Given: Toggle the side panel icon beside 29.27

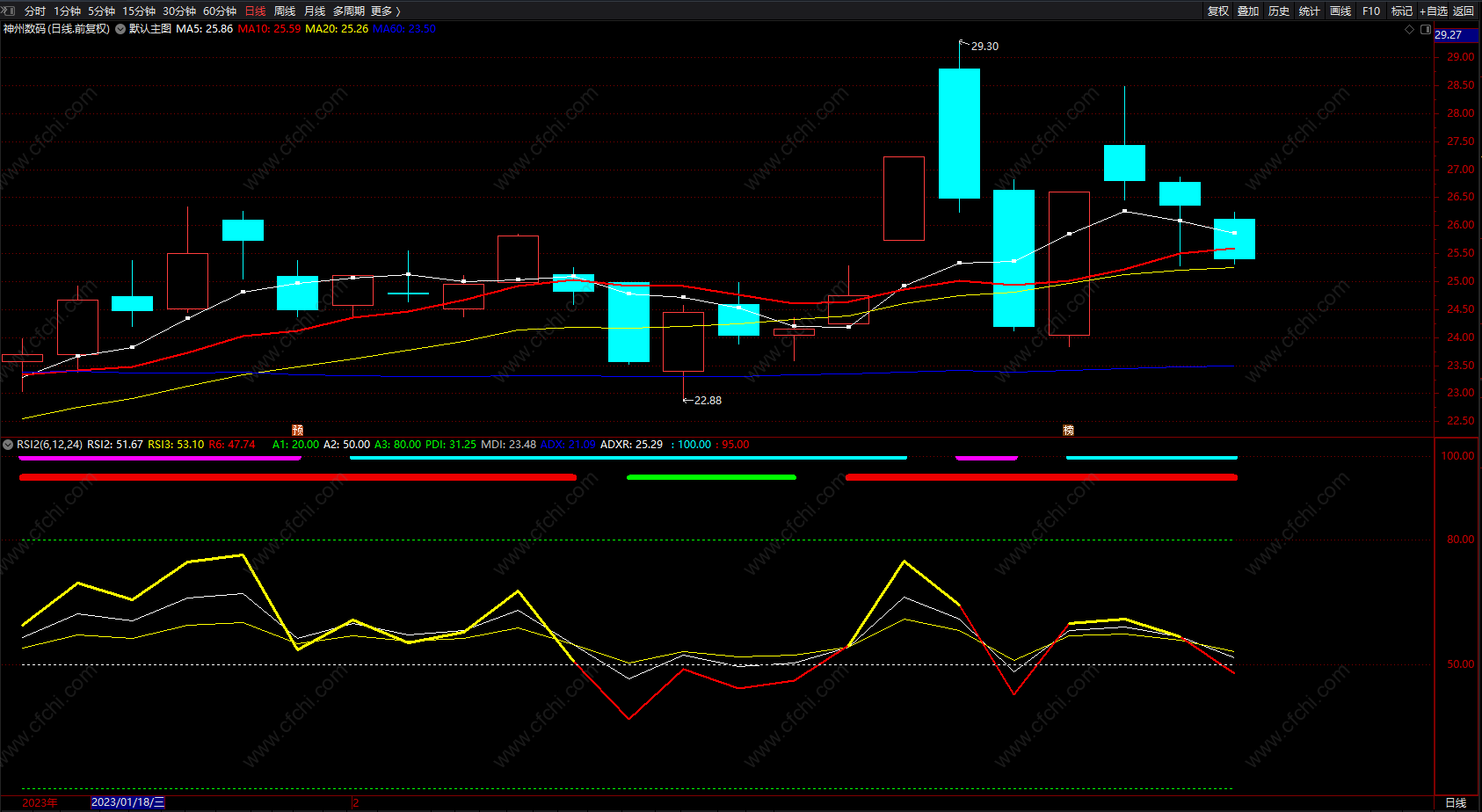Looking at the screenshot, I should [1426, 29].
